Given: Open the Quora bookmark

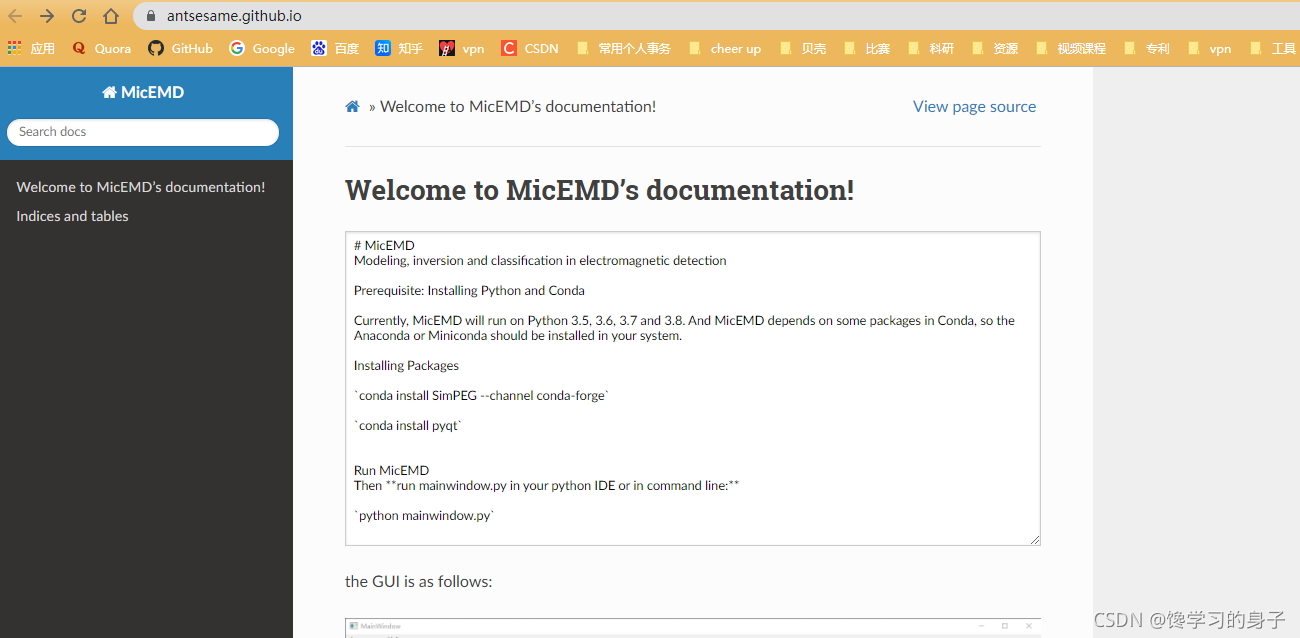Looking at the screenshot, I should (x=101, y=48).
